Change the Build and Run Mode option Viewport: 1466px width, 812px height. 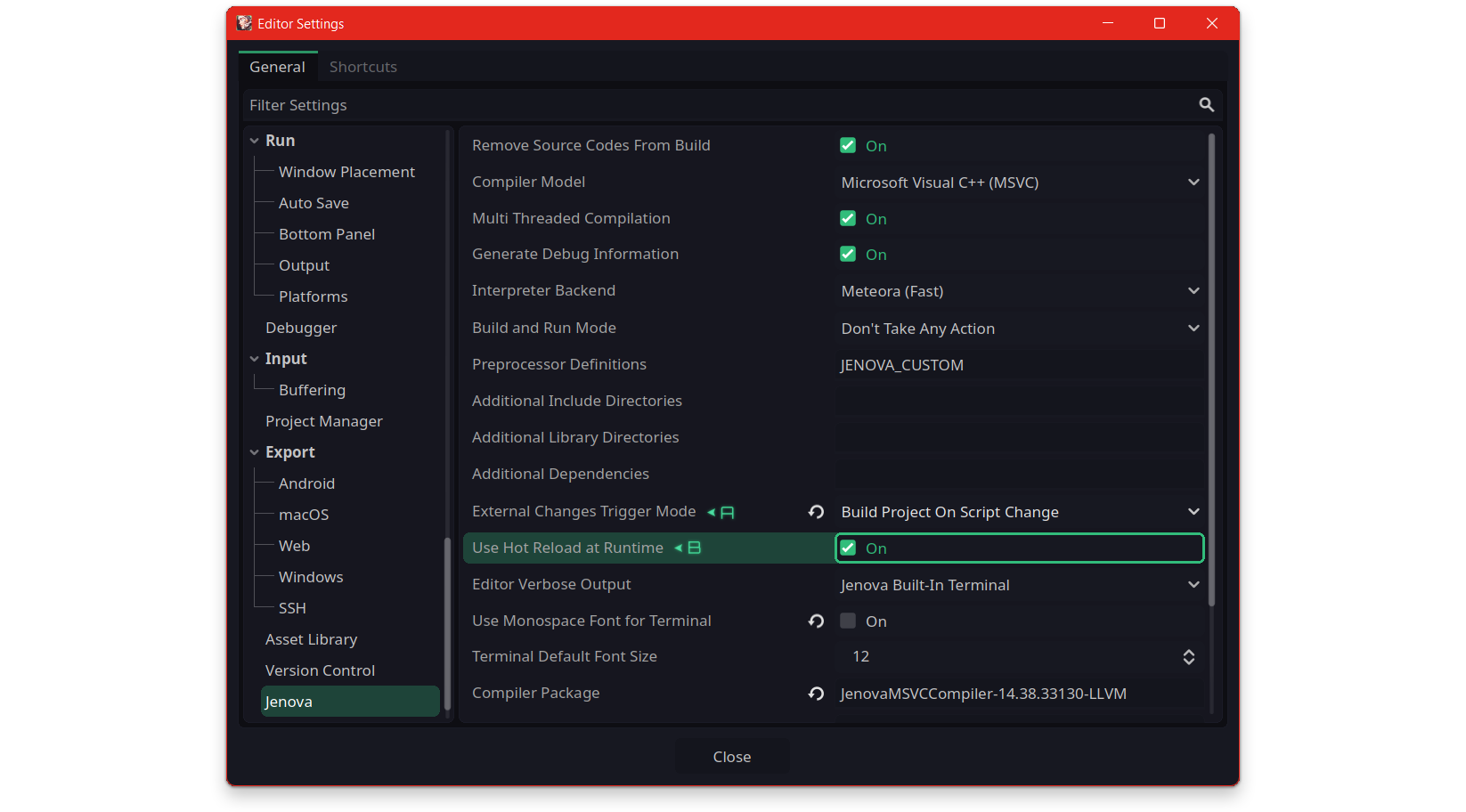[1020, 329]
